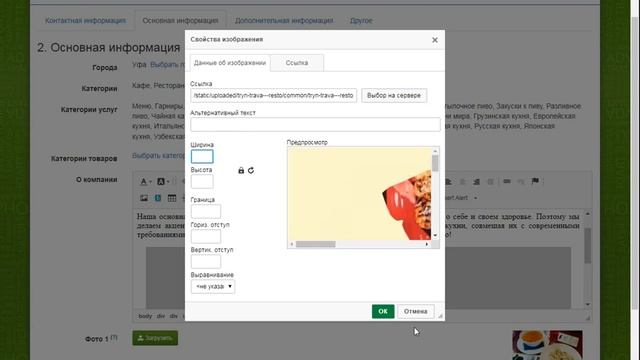This screenshot has width=640, height=360.
Task: Click the green Загрузить upload button
Action: (x=155, y=338)
